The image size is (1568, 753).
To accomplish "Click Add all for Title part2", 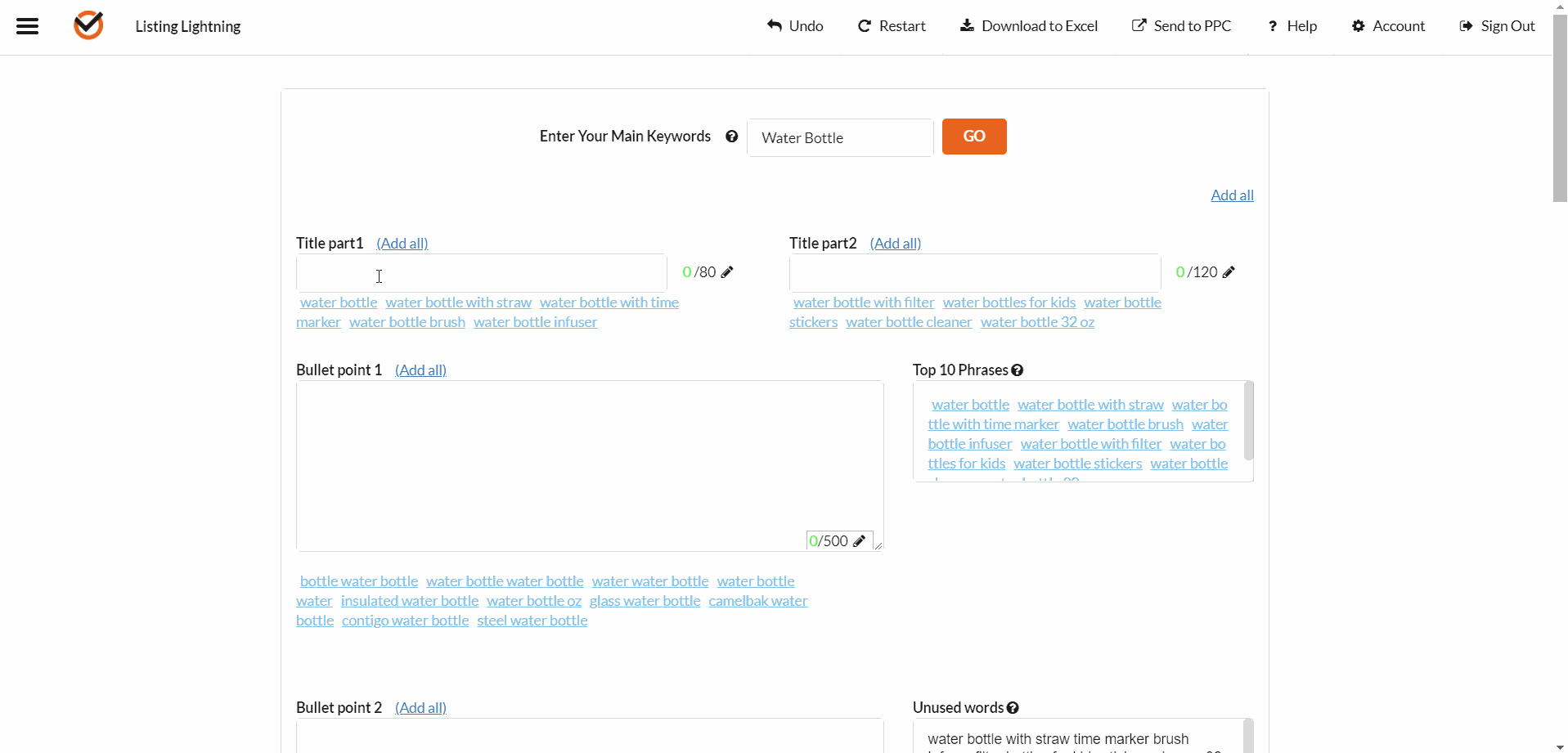I will [x=896, y=244].
